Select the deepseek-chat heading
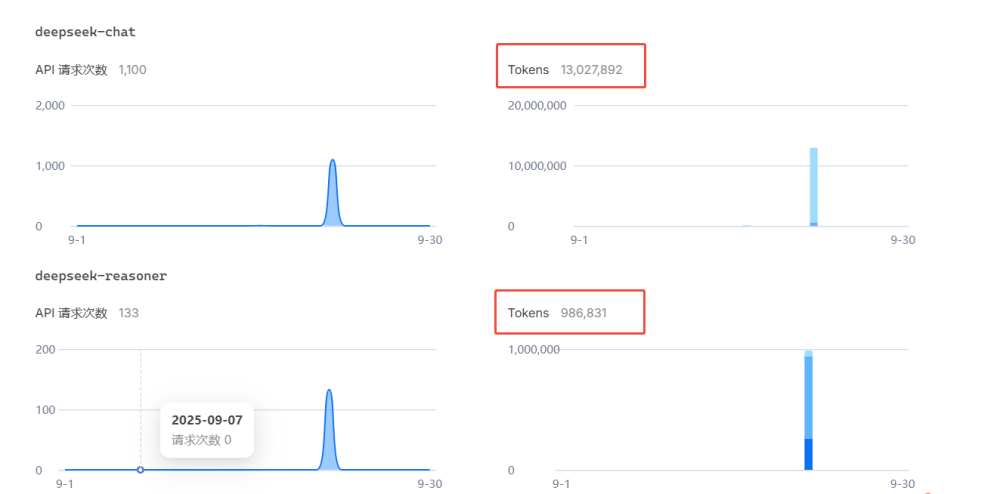The width and height of the screenshot is (1000, 494). 85,32
